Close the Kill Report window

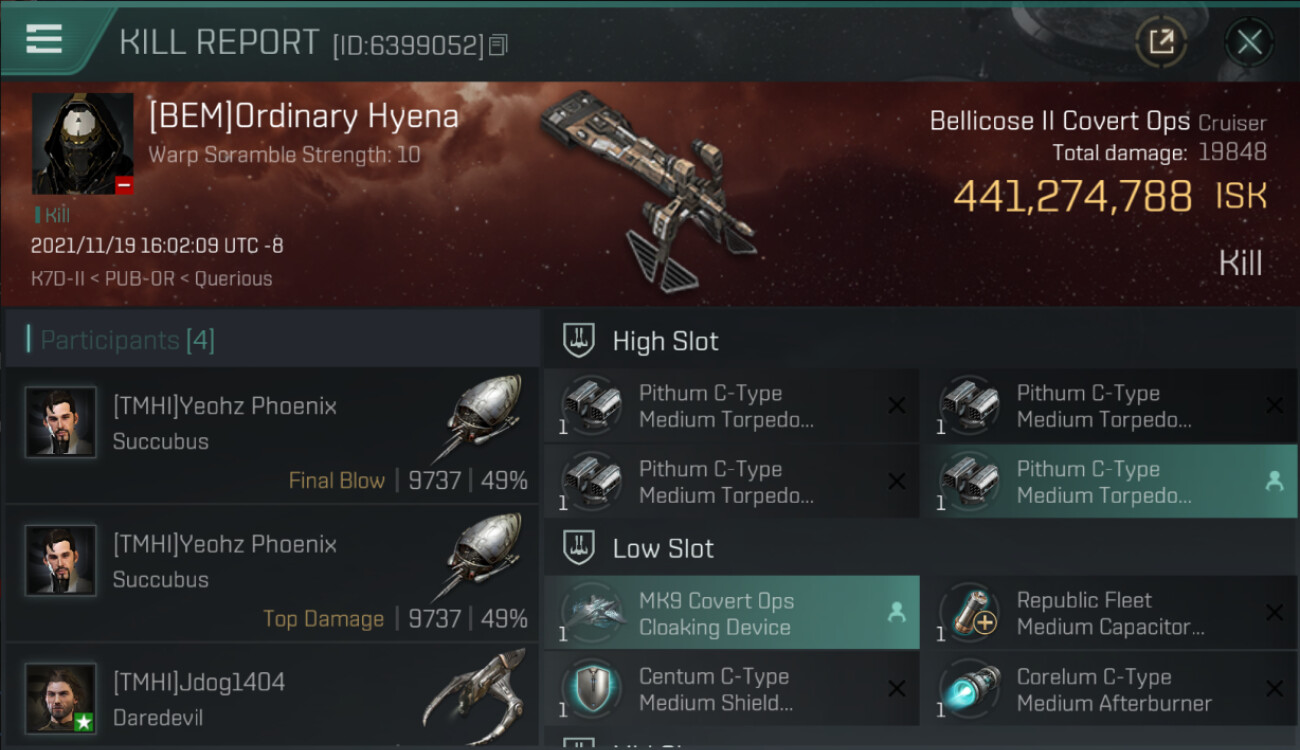(1249, 42)
